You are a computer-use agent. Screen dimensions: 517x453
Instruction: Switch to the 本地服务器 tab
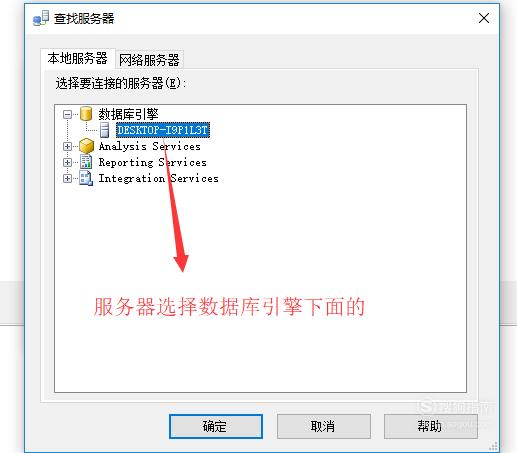point(78,59)
